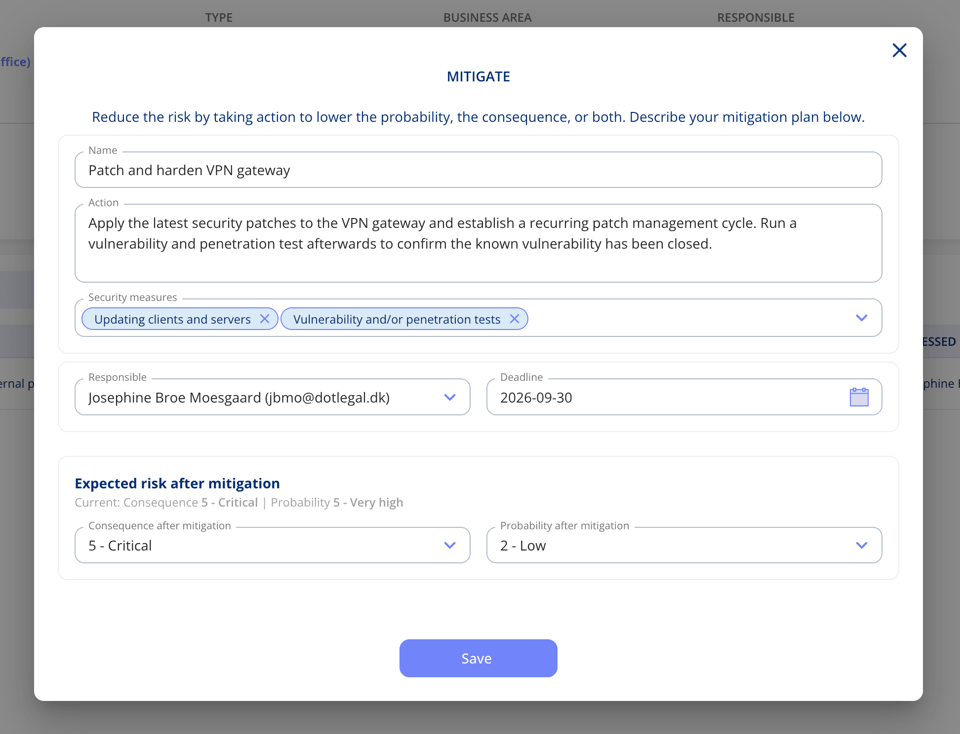The image size is (960, 734).
Task: Click the 'Current: Consequence 5 - Critical' text
Action: (166, 503)
